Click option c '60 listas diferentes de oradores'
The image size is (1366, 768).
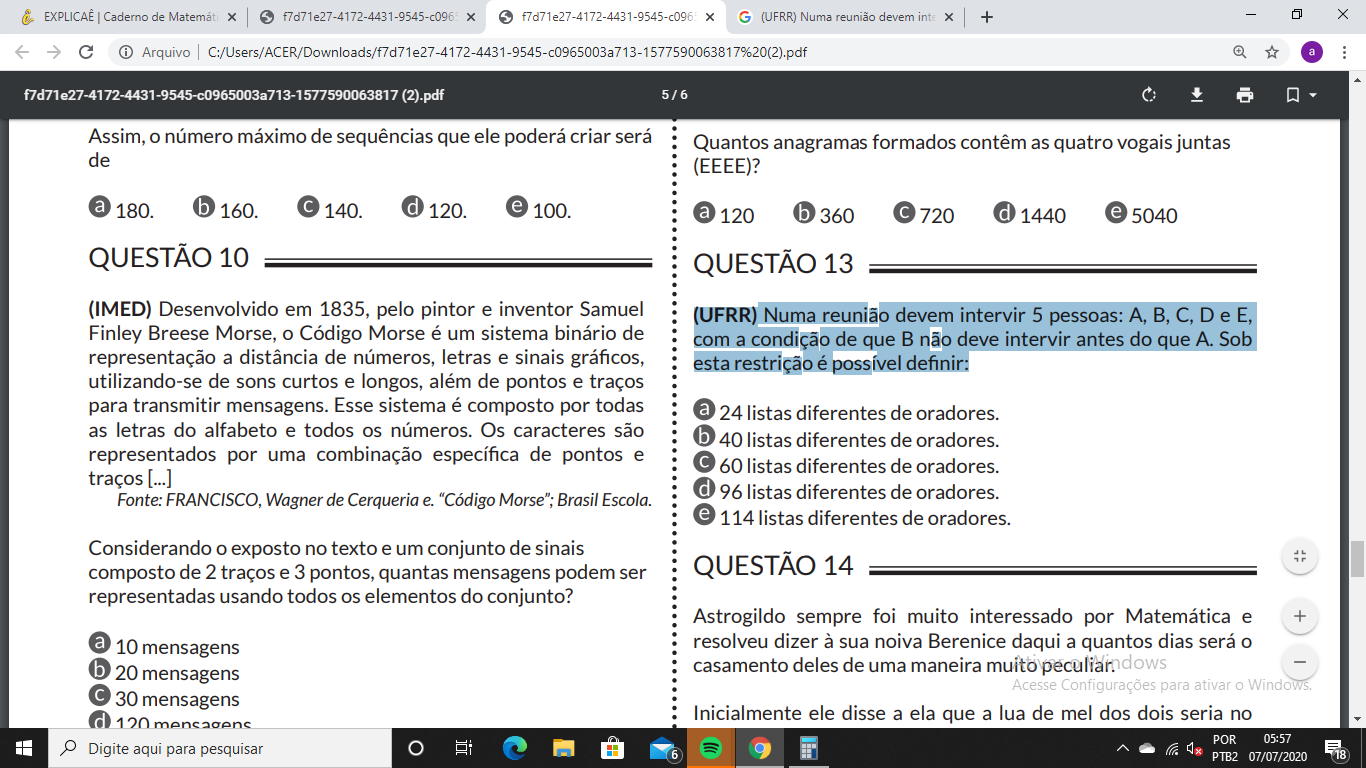pyautogui.click(x=846, y=465)
